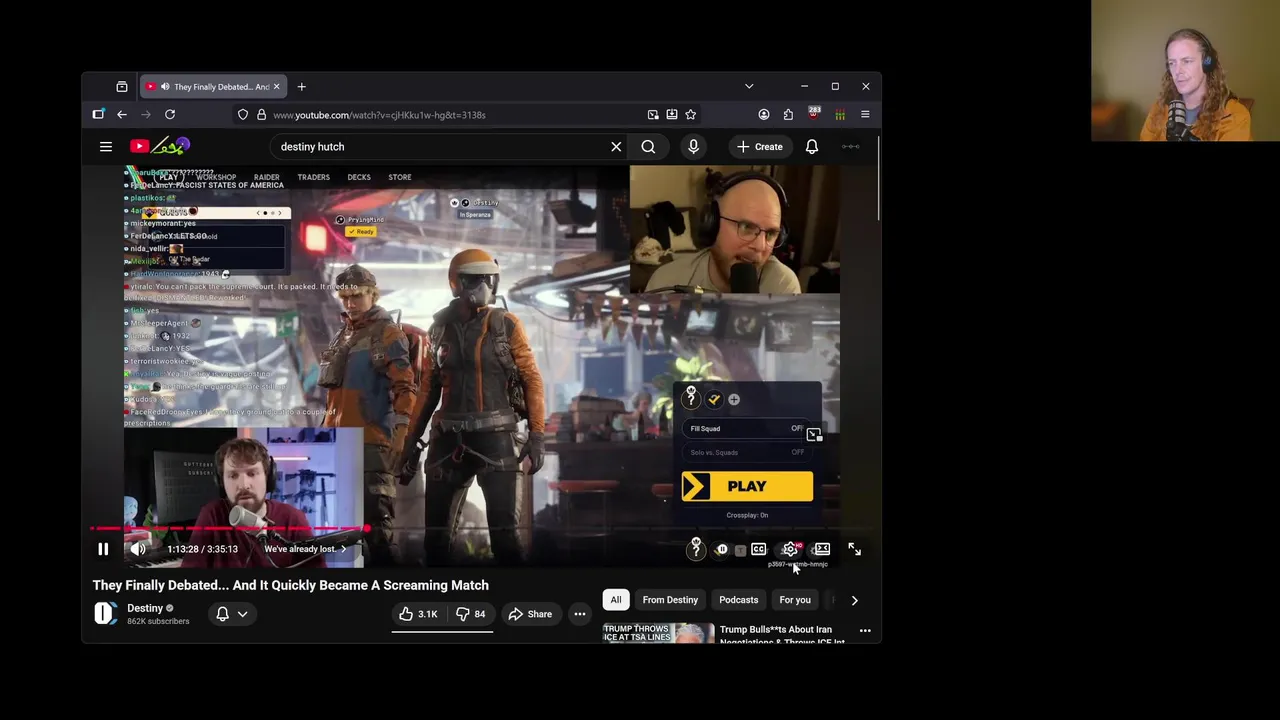Viewport: 1280px width, 720px height.
Task: Toggle the browser sidebar button
Action: 98,115
